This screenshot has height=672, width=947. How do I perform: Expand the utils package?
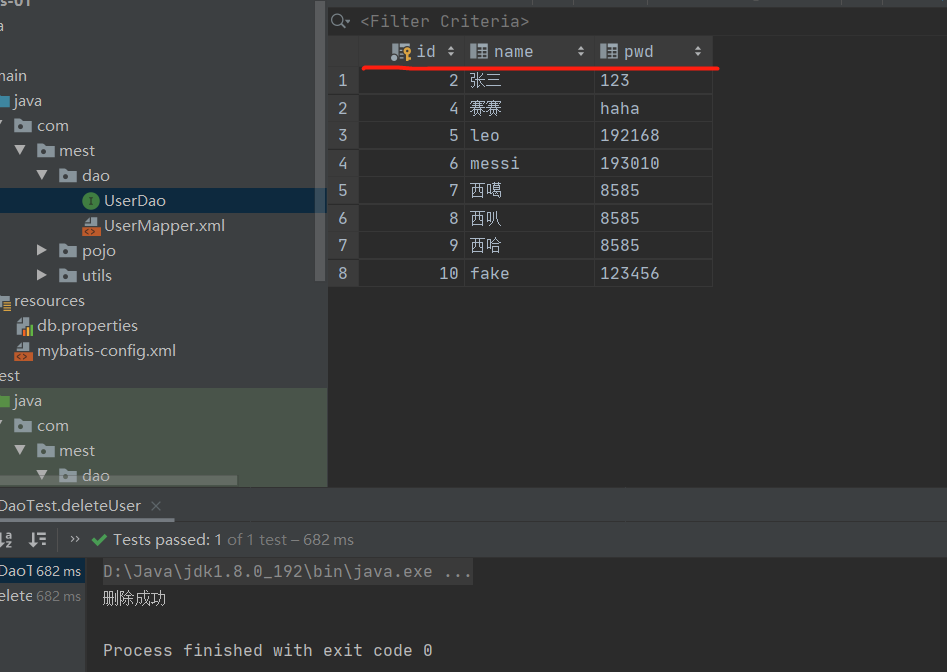[42, 275]
